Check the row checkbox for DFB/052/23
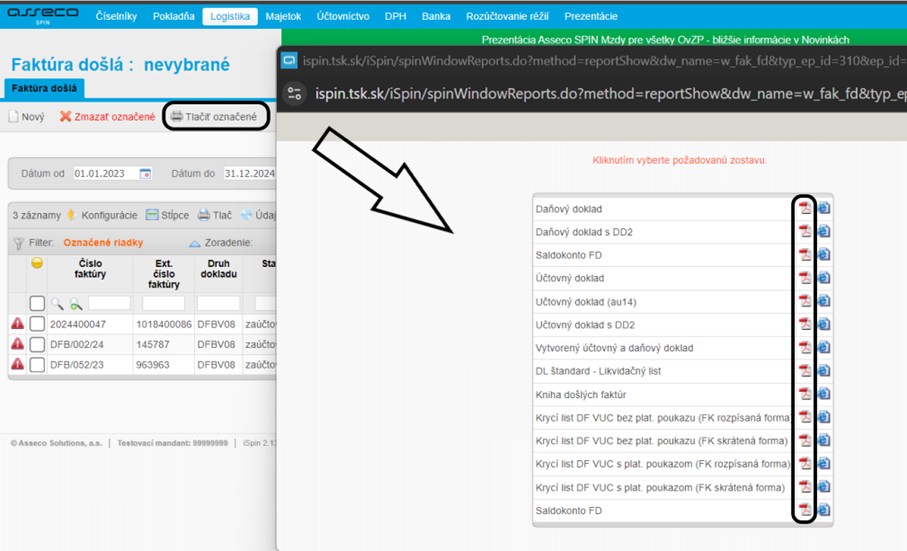907x551 pixels. pyautogui.click(x=37, y=365)
